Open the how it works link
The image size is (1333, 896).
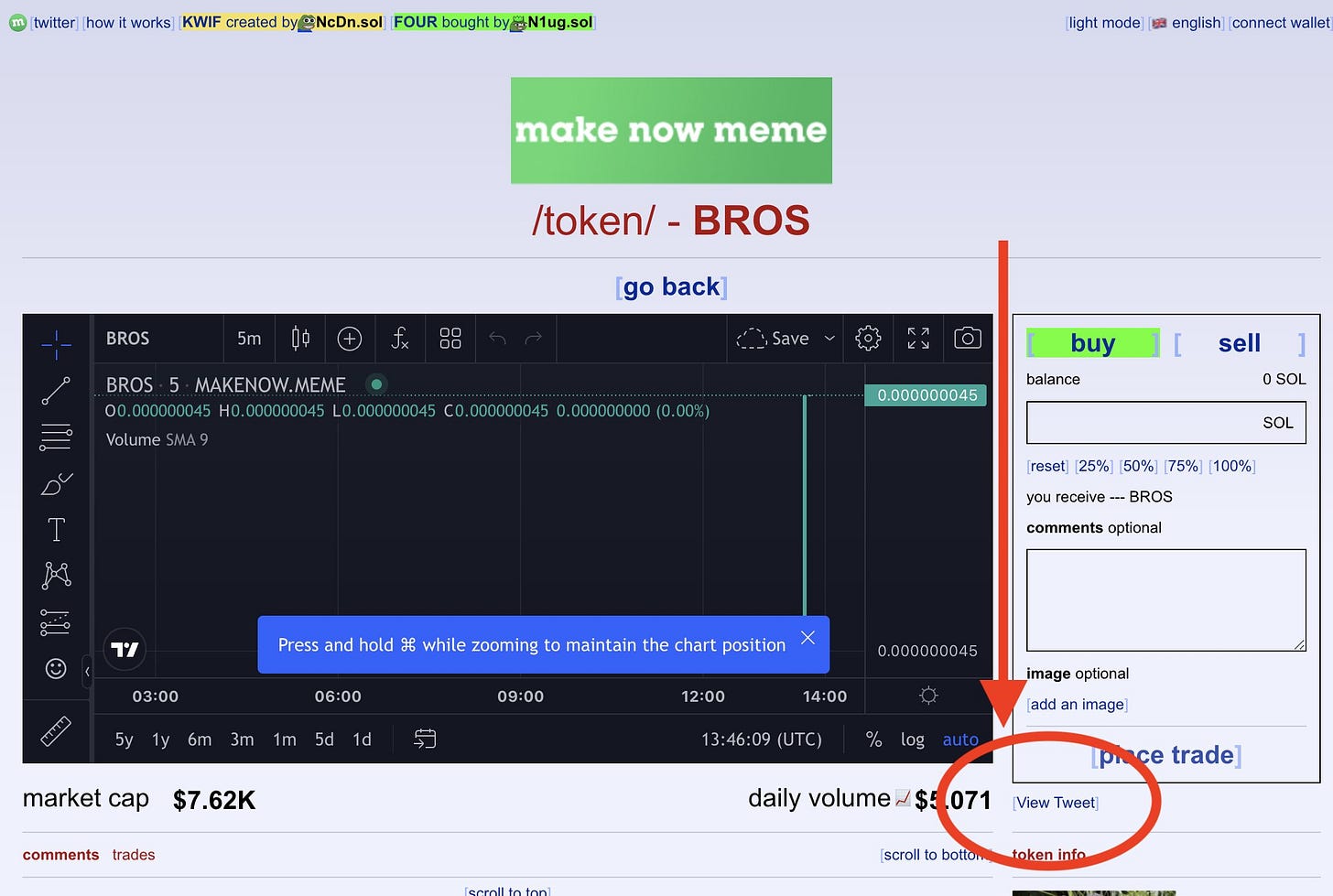[x=129, y=22]
